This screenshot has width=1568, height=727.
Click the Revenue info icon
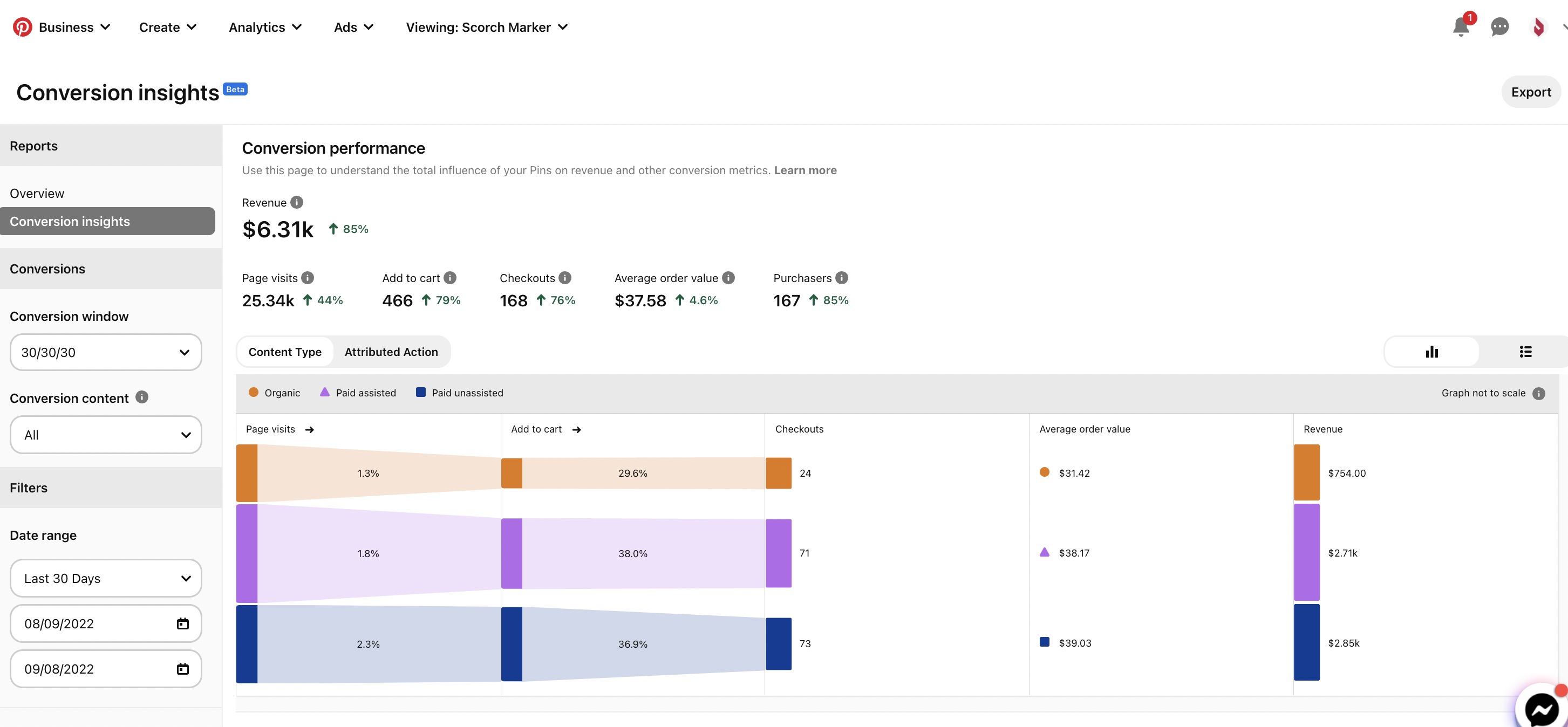click(296, 203)
